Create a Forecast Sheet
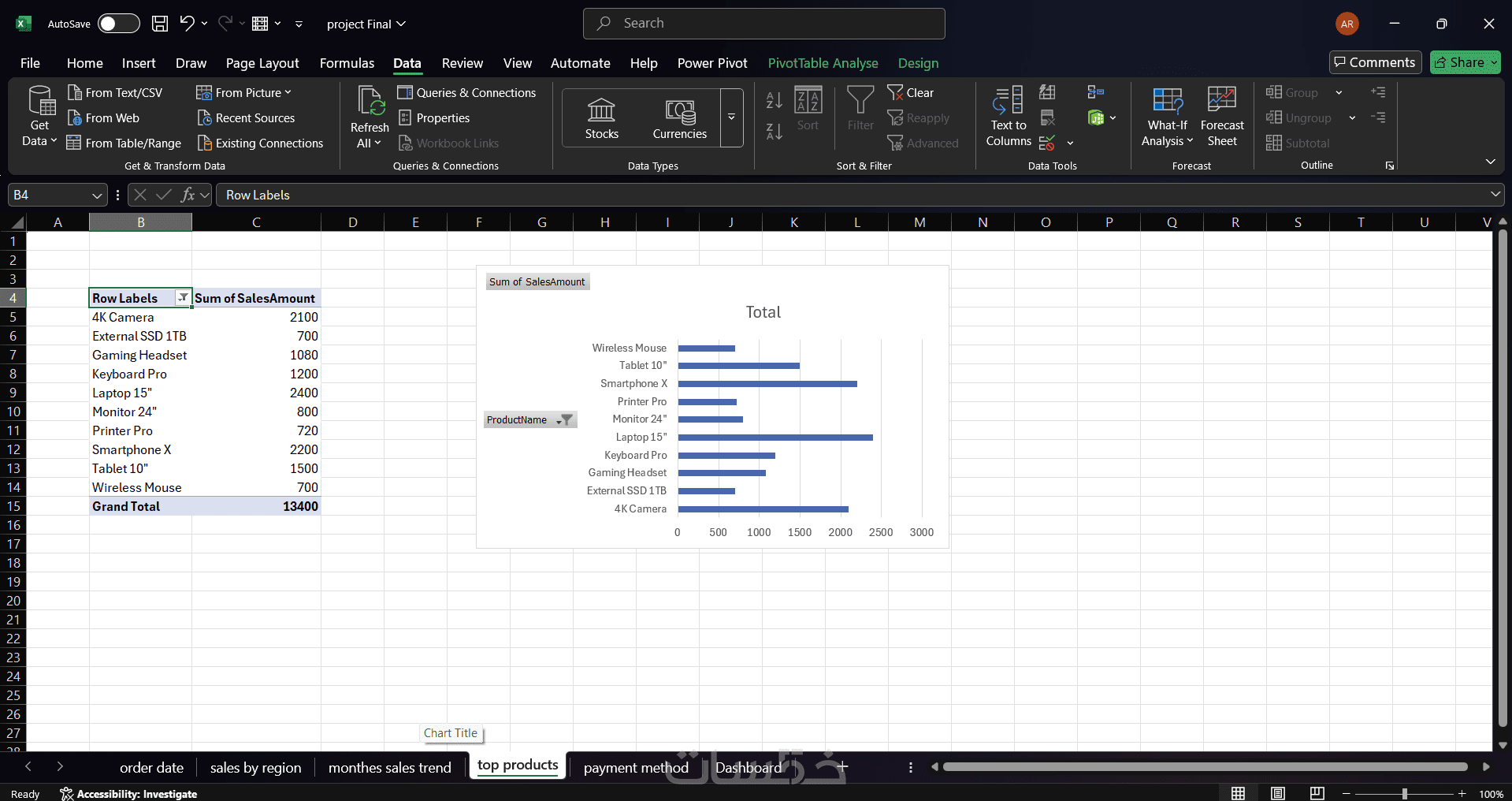Screen dimensions: 1512x801 click(x=1222, y=117)
